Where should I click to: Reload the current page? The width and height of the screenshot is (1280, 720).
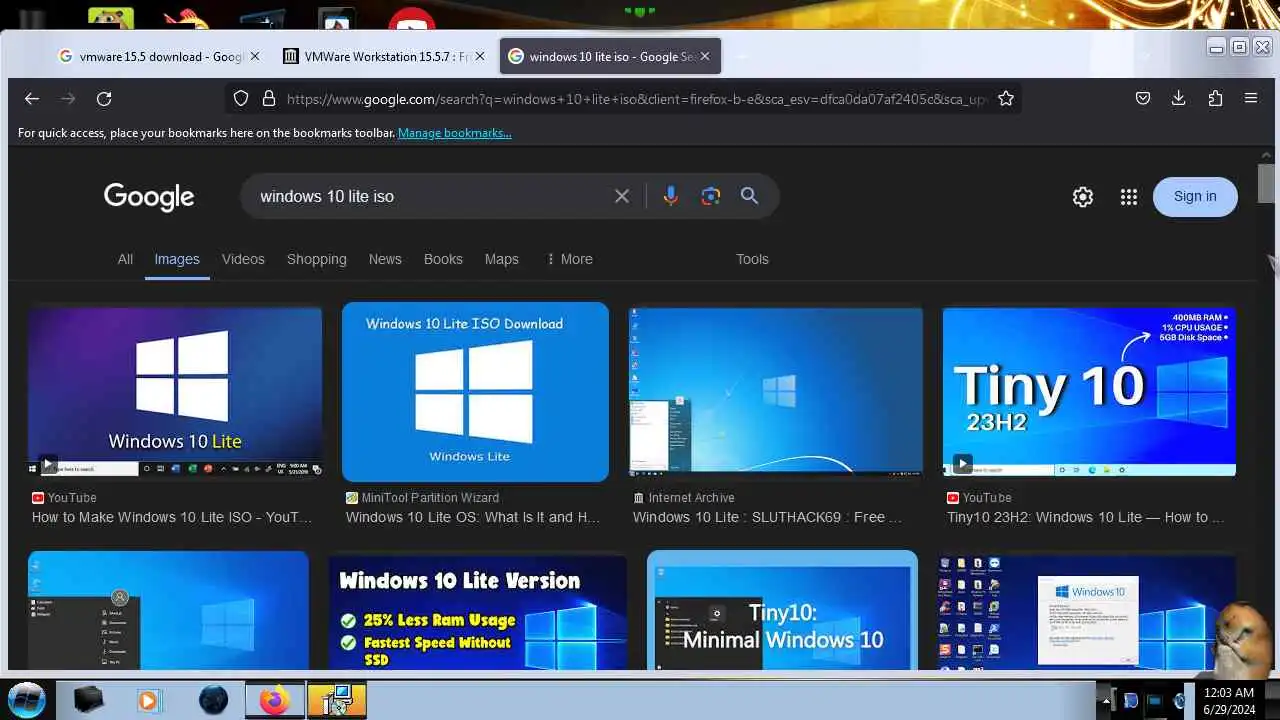click(104, 98)
